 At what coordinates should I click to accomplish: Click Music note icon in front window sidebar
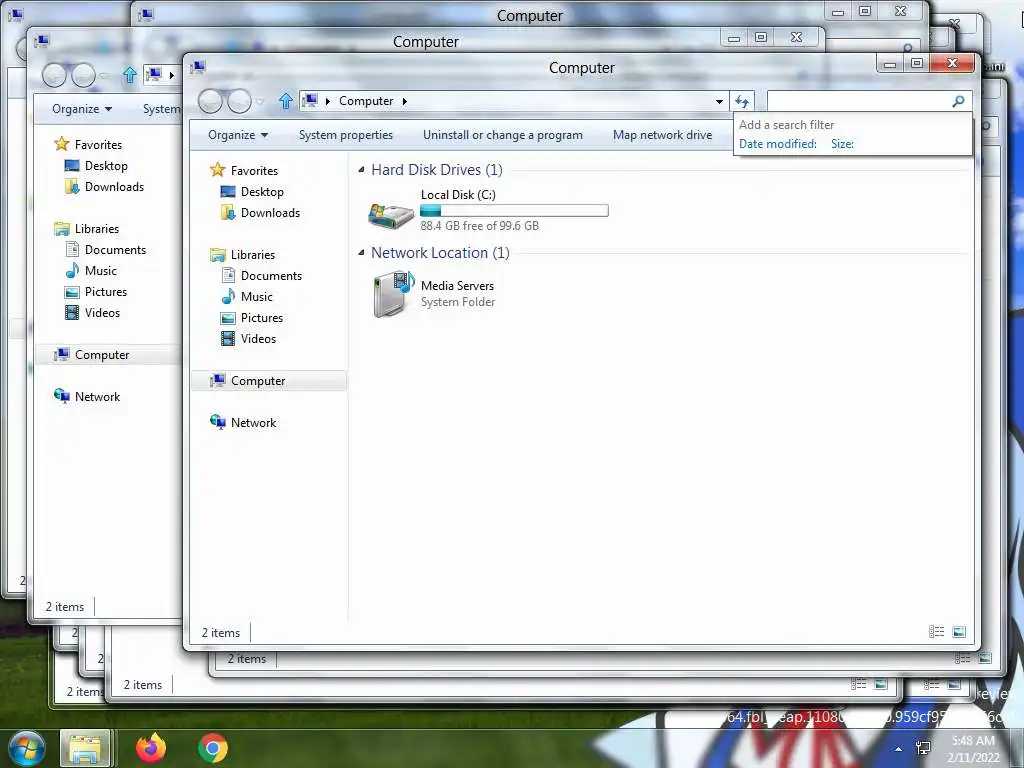click(228, 296)
